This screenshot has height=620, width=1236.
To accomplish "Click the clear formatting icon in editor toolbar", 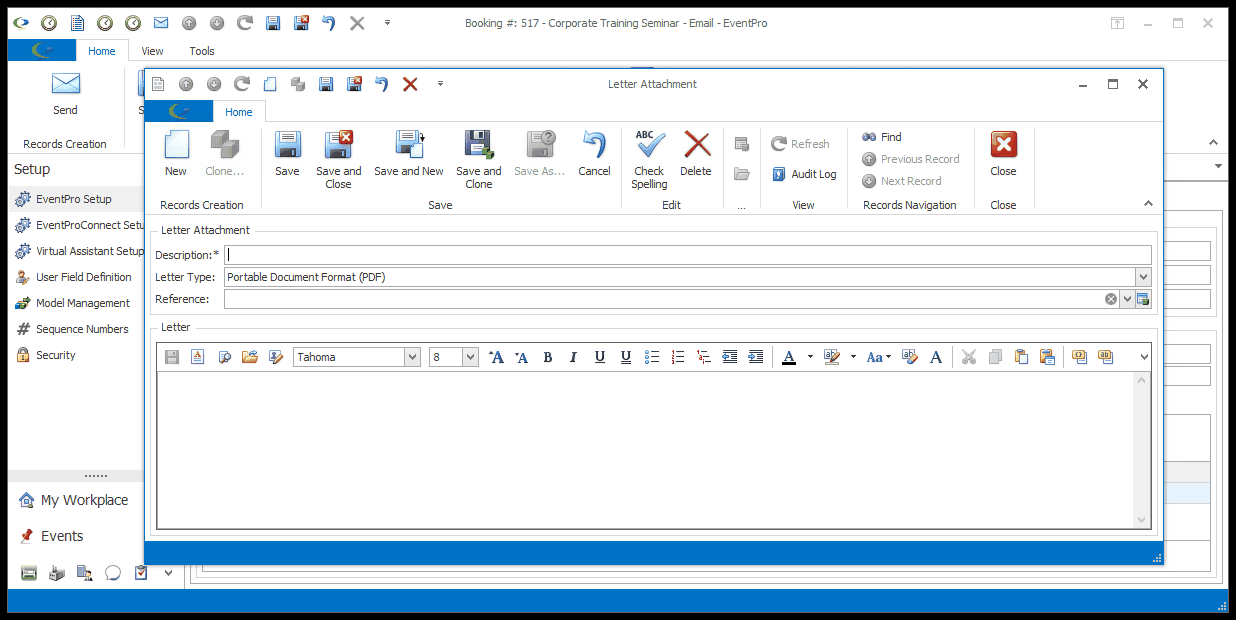I will tap(910, 357).
